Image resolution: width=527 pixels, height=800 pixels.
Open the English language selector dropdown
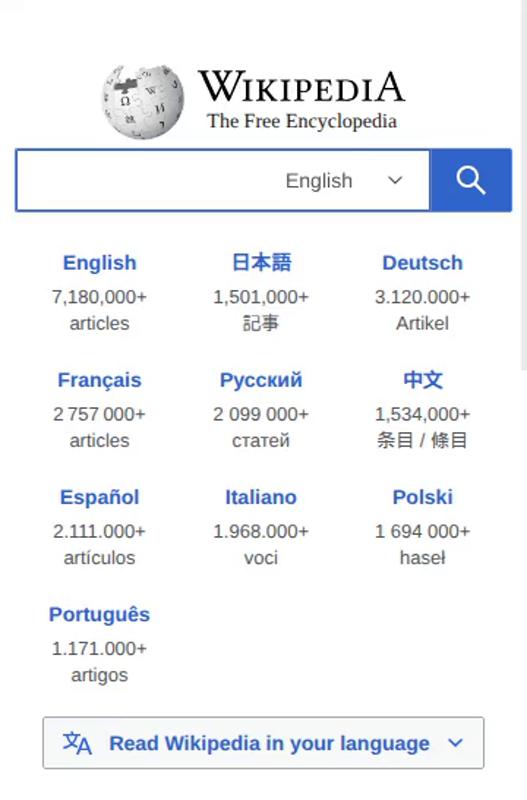point(344,181)
